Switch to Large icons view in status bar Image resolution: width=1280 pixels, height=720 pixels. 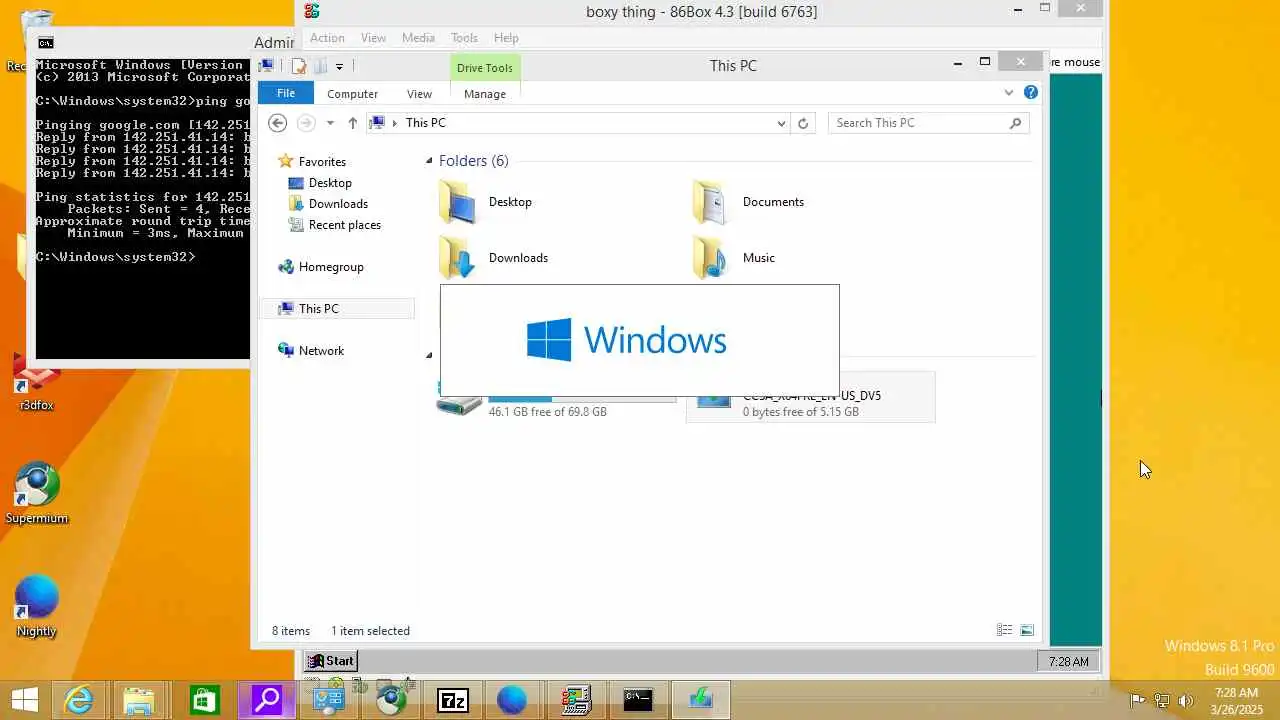1027,630
